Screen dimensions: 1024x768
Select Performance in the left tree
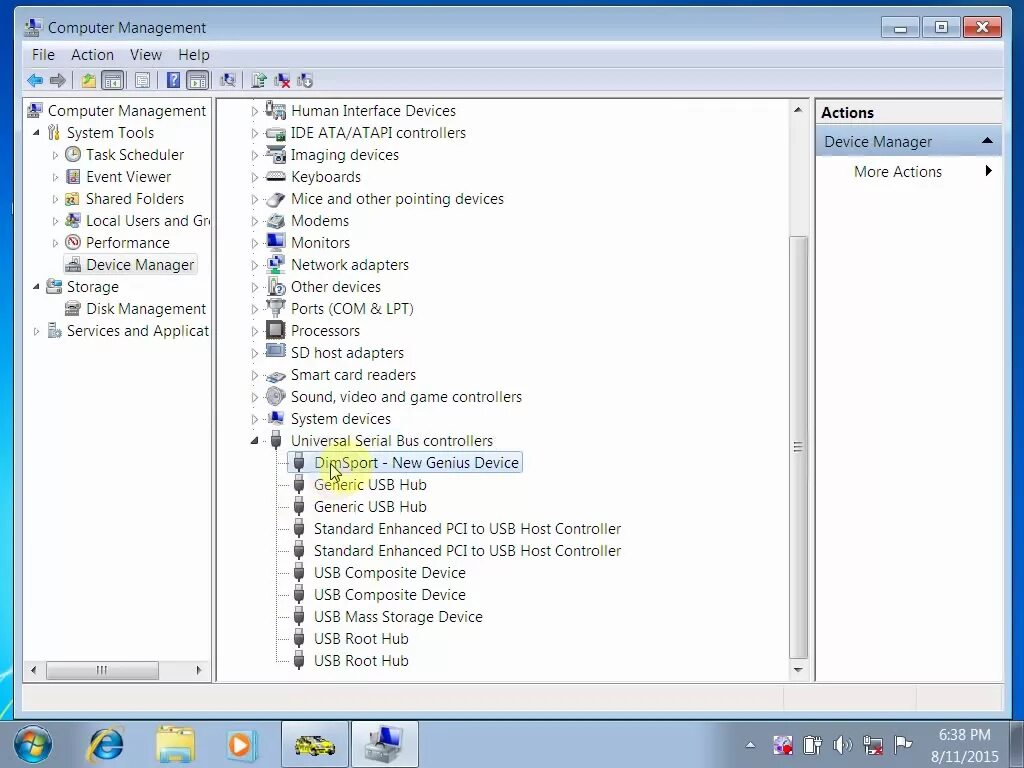tap(127, 243)
